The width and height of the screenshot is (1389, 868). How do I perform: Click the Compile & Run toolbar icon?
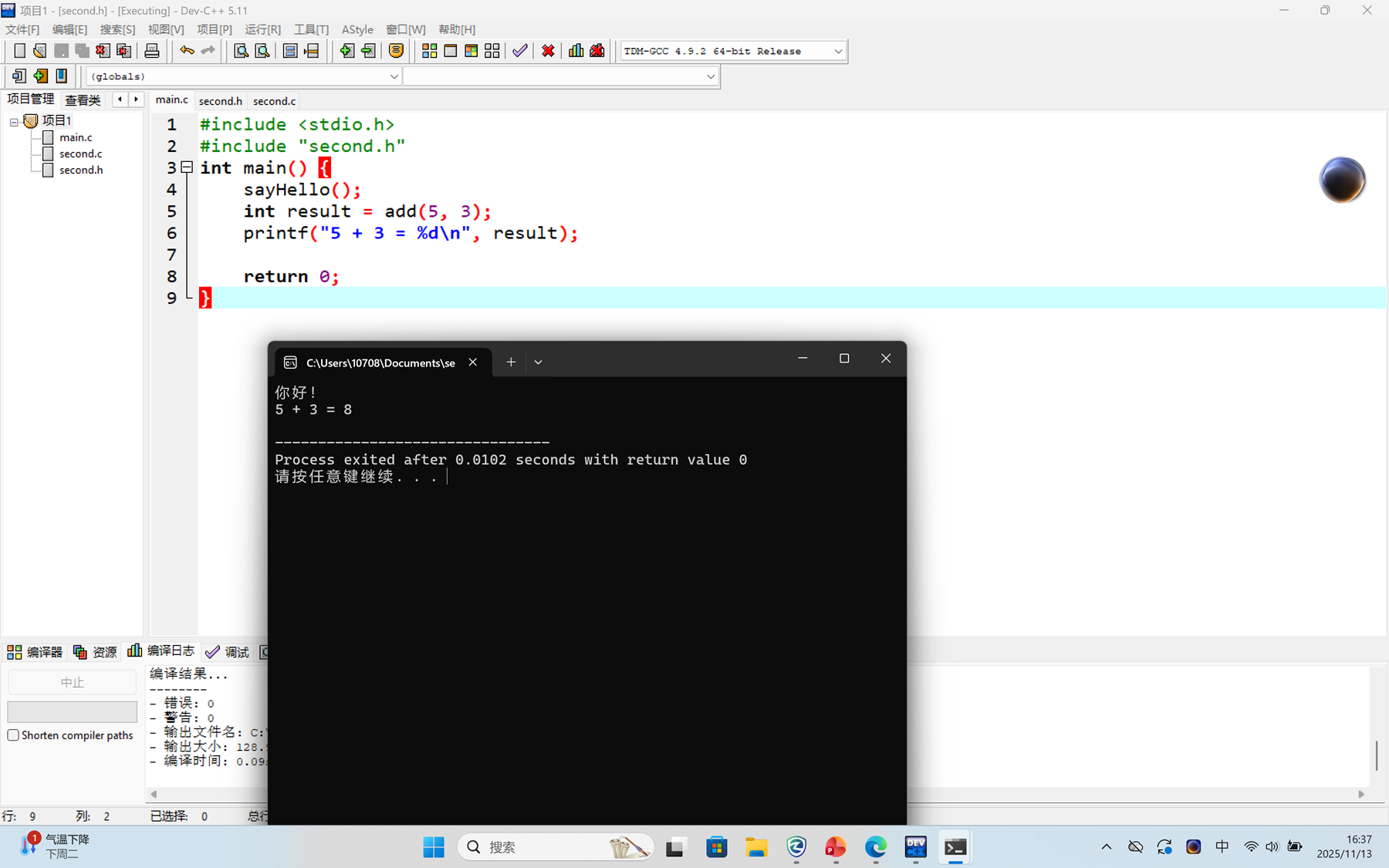471,51
